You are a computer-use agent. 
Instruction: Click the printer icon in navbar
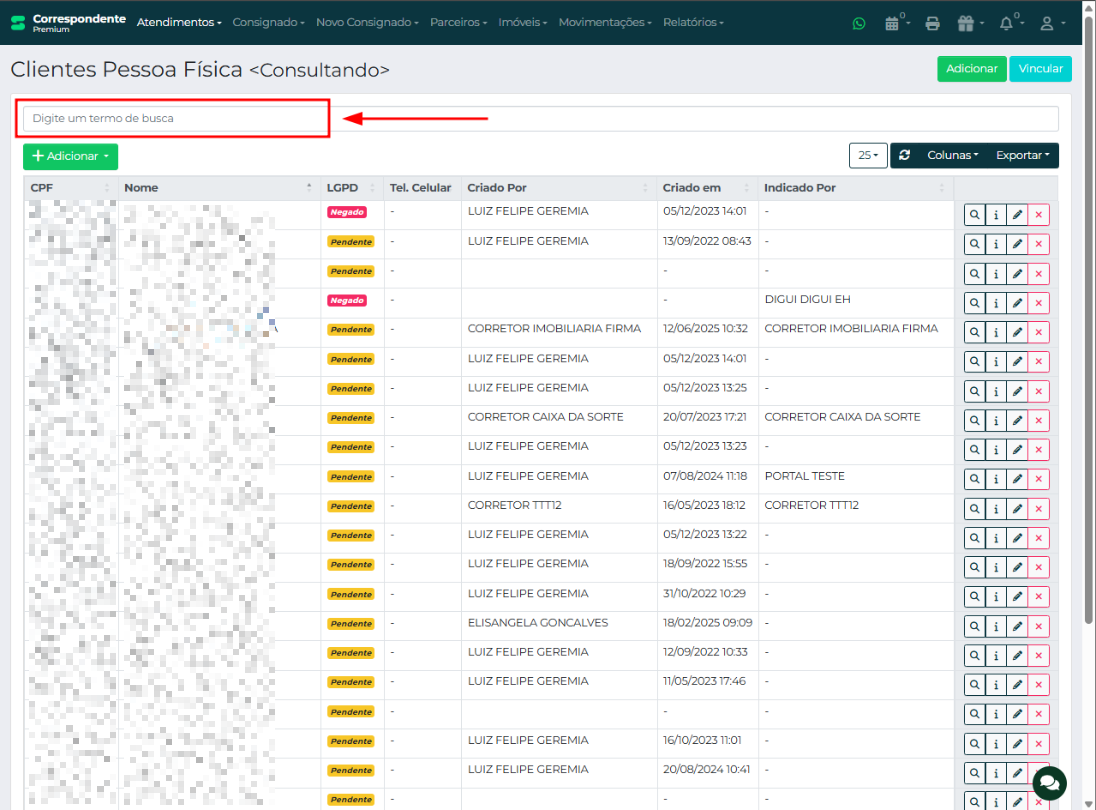pos(932,23)
